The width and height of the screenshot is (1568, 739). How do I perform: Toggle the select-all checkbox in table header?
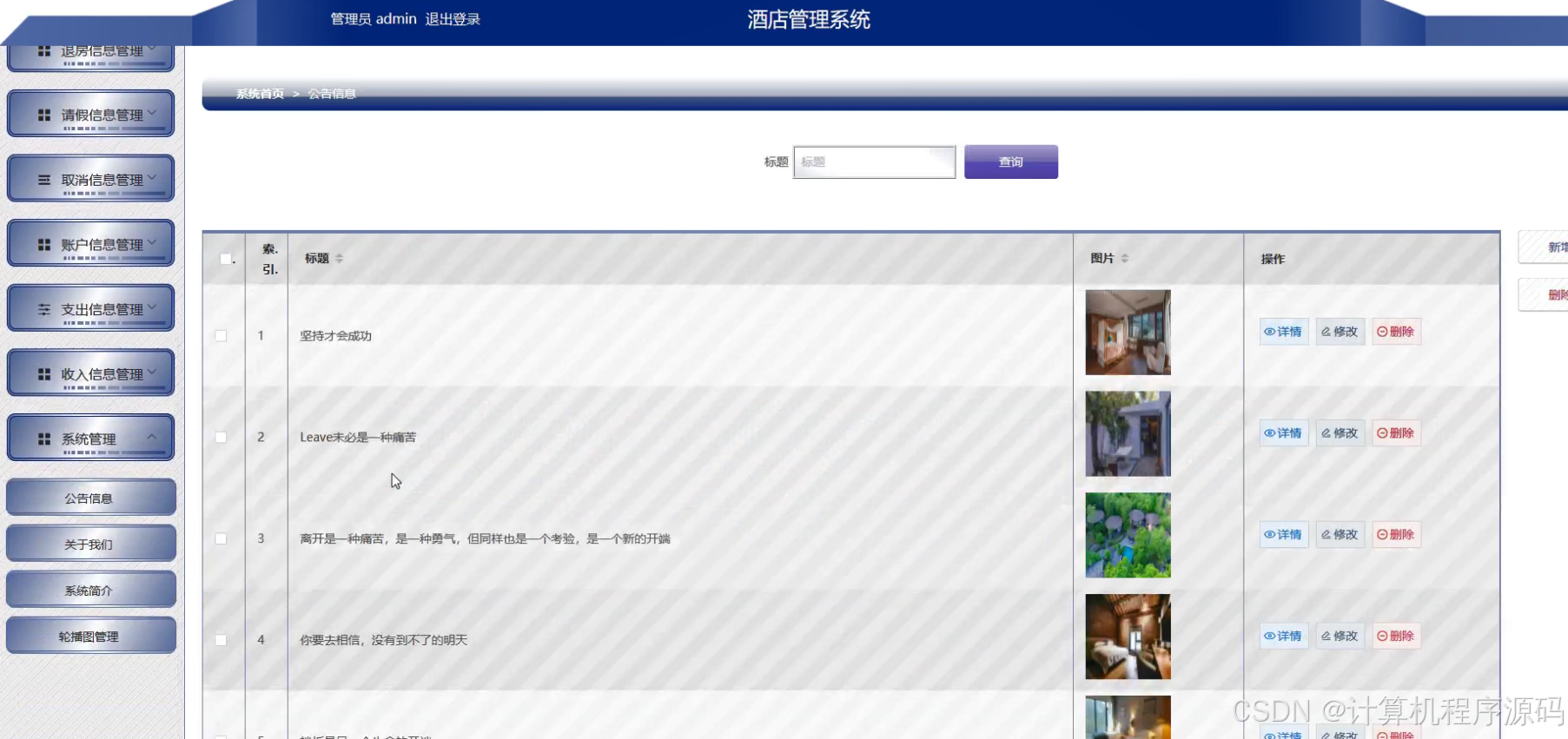(226, 259)
